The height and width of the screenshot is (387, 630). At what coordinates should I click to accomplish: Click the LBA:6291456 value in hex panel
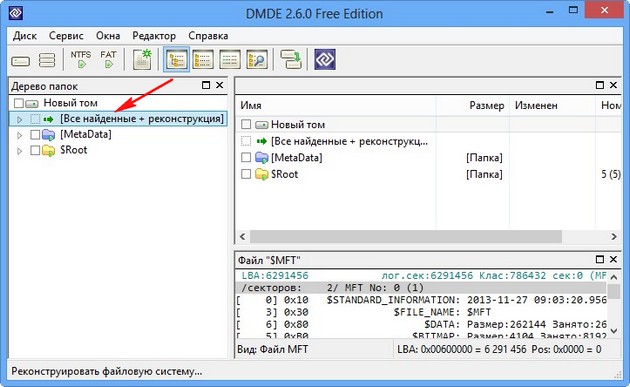click(x=275, y=276)
